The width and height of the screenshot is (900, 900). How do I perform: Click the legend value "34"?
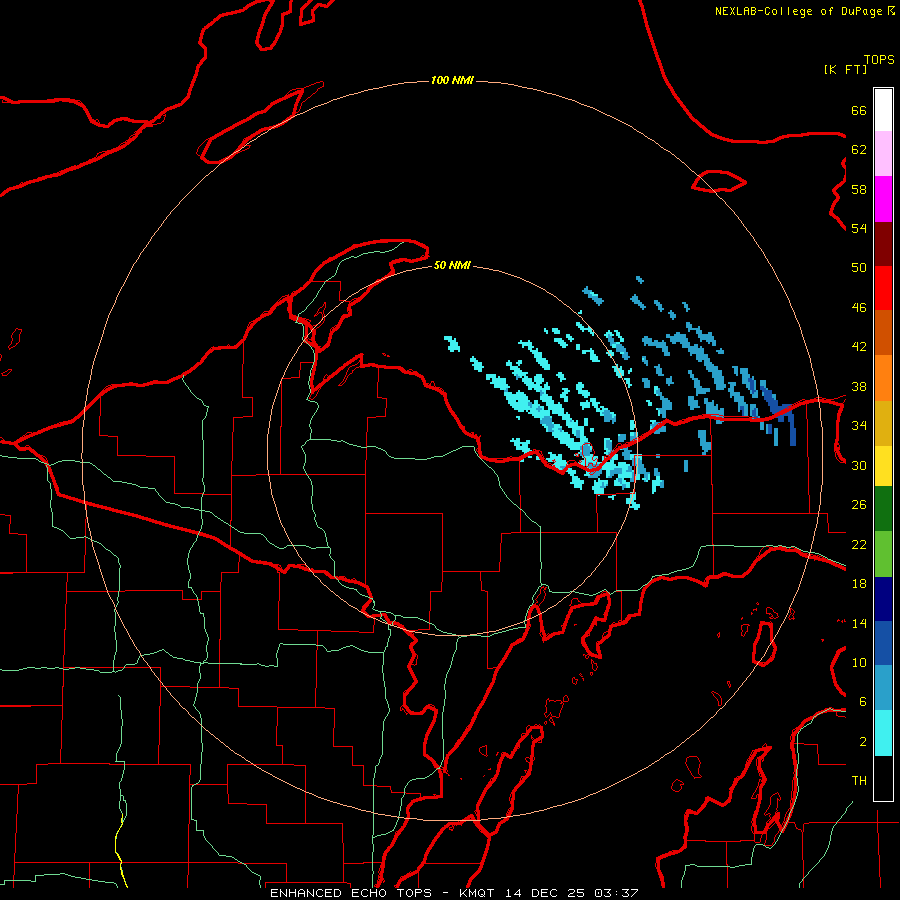(859, 426)
